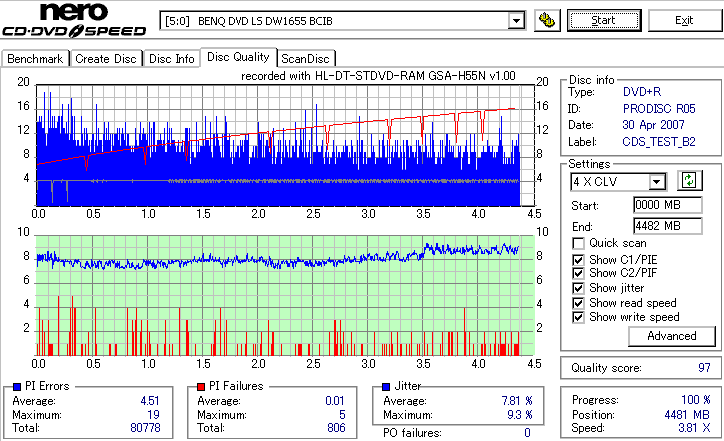Screen dimensions: 724x441
Task: Click the Nero CD-DVD Speed logo
Action: pyautogui.click(x=74, y=19)
